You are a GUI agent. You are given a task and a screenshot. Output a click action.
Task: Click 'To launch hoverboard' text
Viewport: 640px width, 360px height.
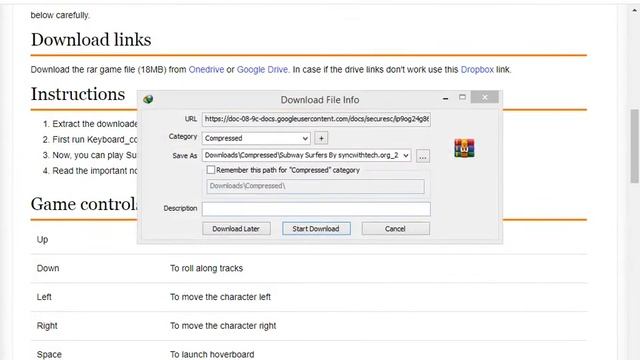[212, 354]
